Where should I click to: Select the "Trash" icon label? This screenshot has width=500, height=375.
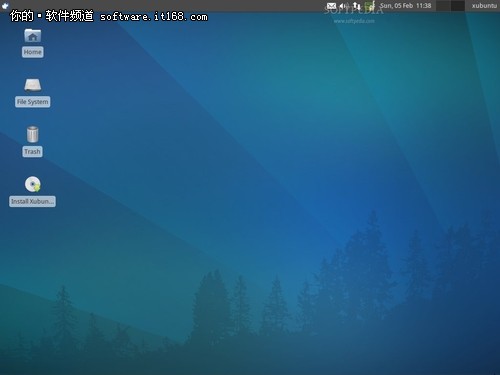32,151
